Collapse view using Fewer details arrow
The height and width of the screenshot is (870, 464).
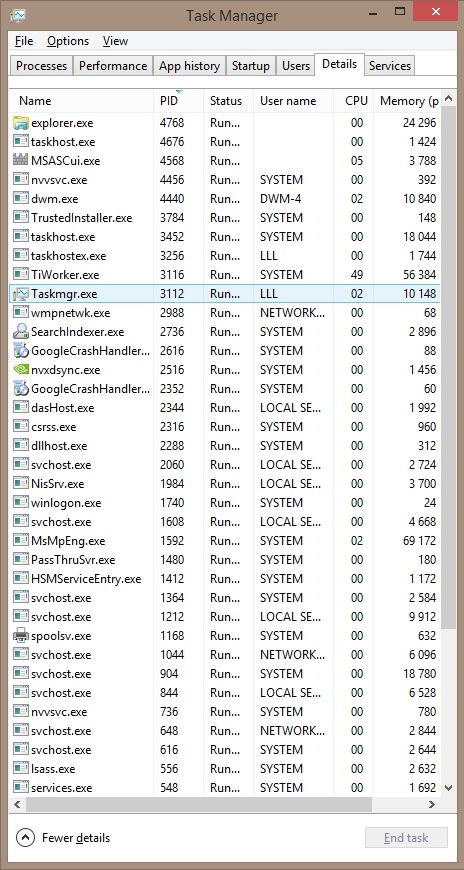pos(26,837)
